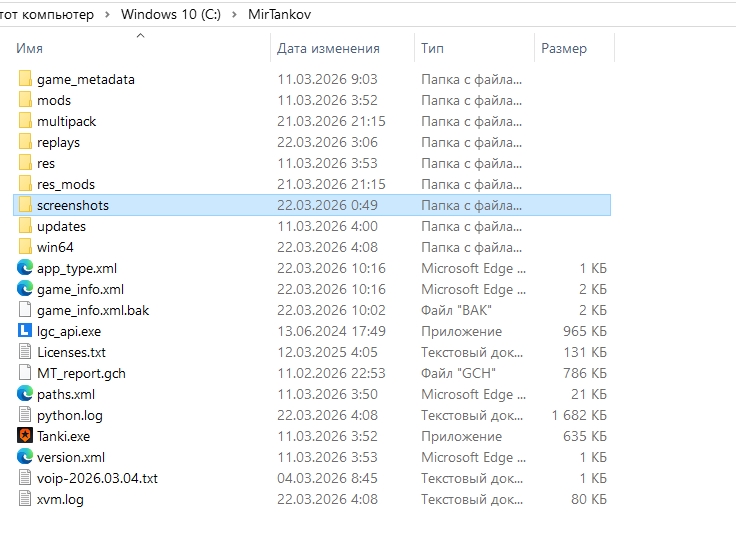
Task: Click the Edge icon of app_type.xml
Action: click(x=25, y=268)
